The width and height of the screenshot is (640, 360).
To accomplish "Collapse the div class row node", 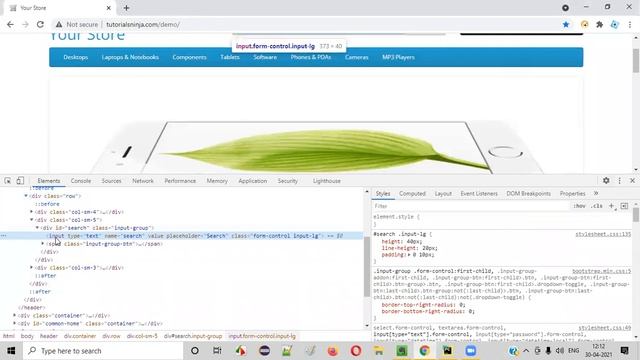I will click(26, 196).
